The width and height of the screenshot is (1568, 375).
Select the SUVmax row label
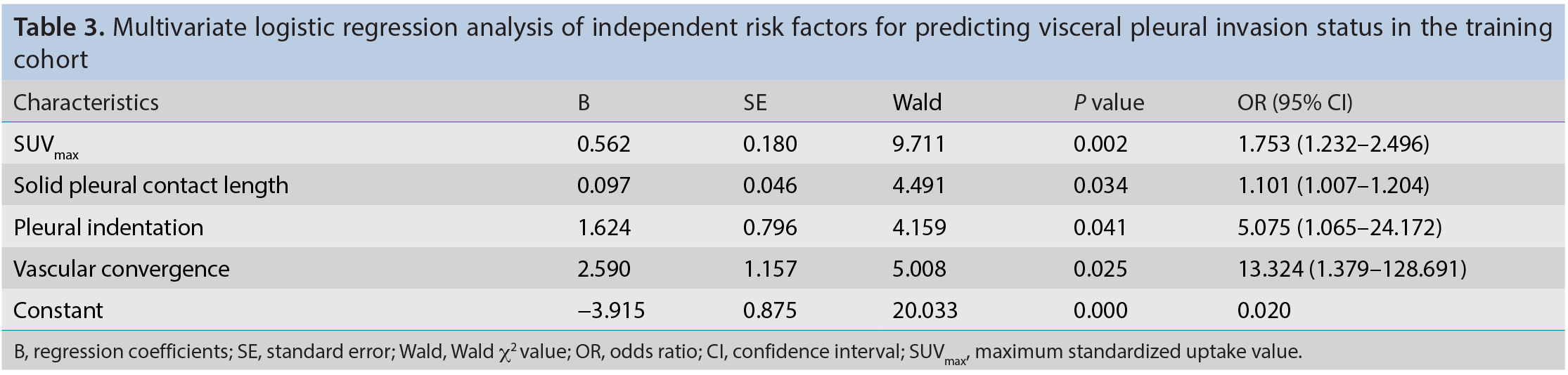[46, 146]
